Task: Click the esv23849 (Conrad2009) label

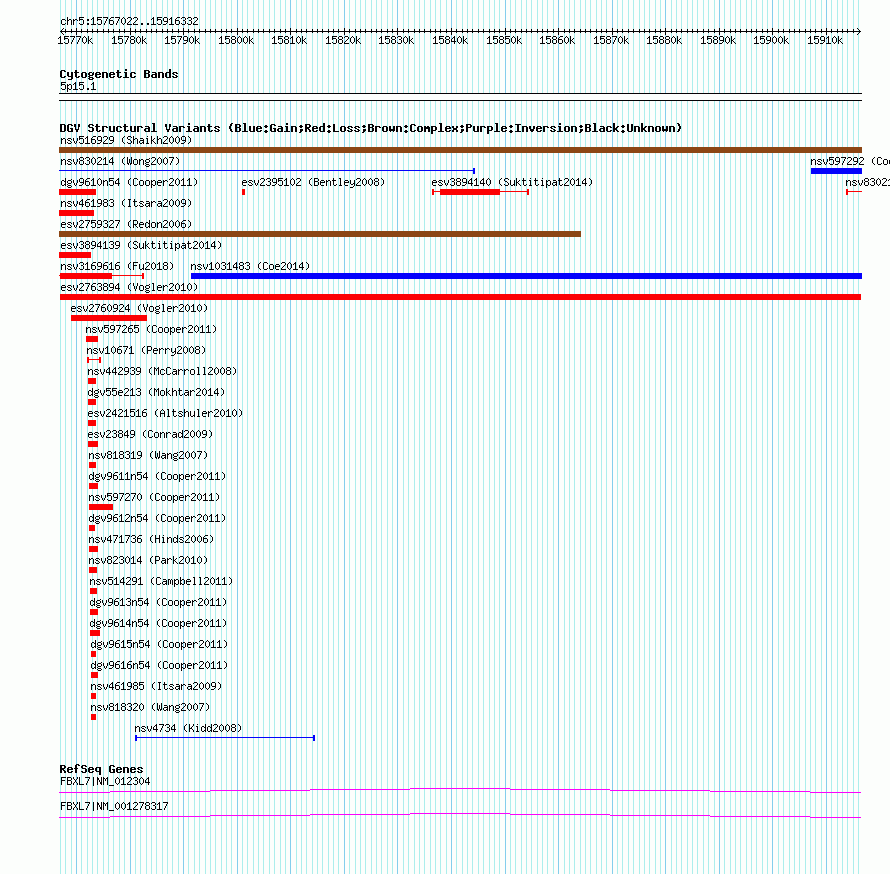Action: 150,434
